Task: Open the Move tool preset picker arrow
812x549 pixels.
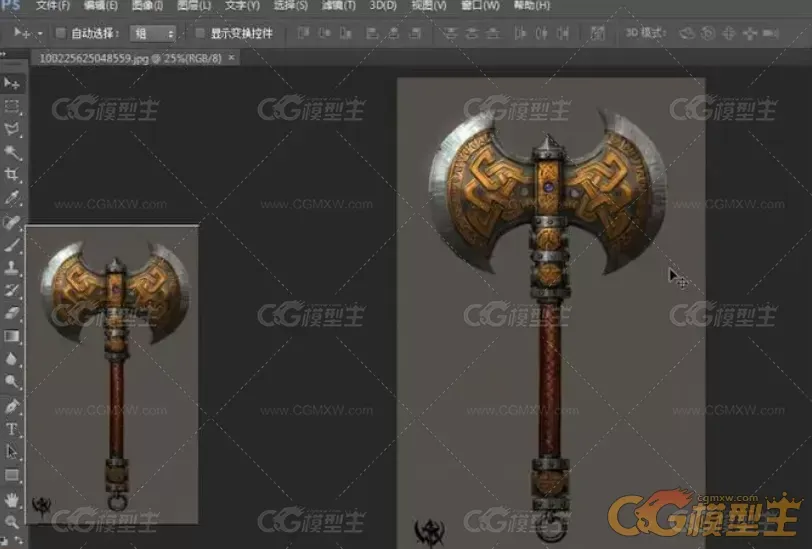Action: click(x=40, y=34)
